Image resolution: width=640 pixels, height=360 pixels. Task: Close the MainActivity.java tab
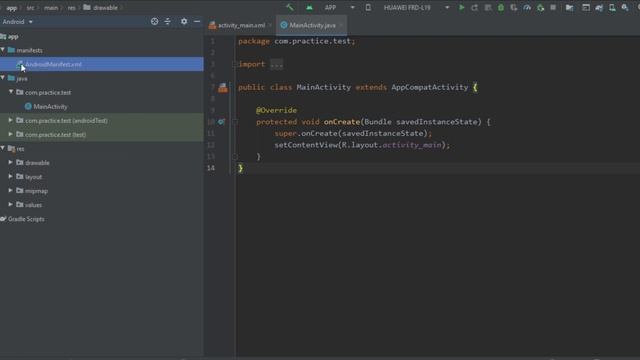(x=341, y=25)
